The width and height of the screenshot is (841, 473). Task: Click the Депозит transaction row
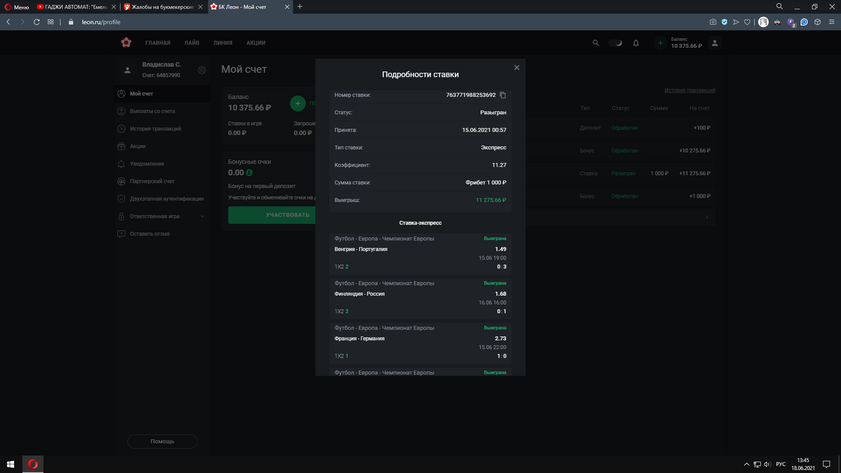click(621, 128)
